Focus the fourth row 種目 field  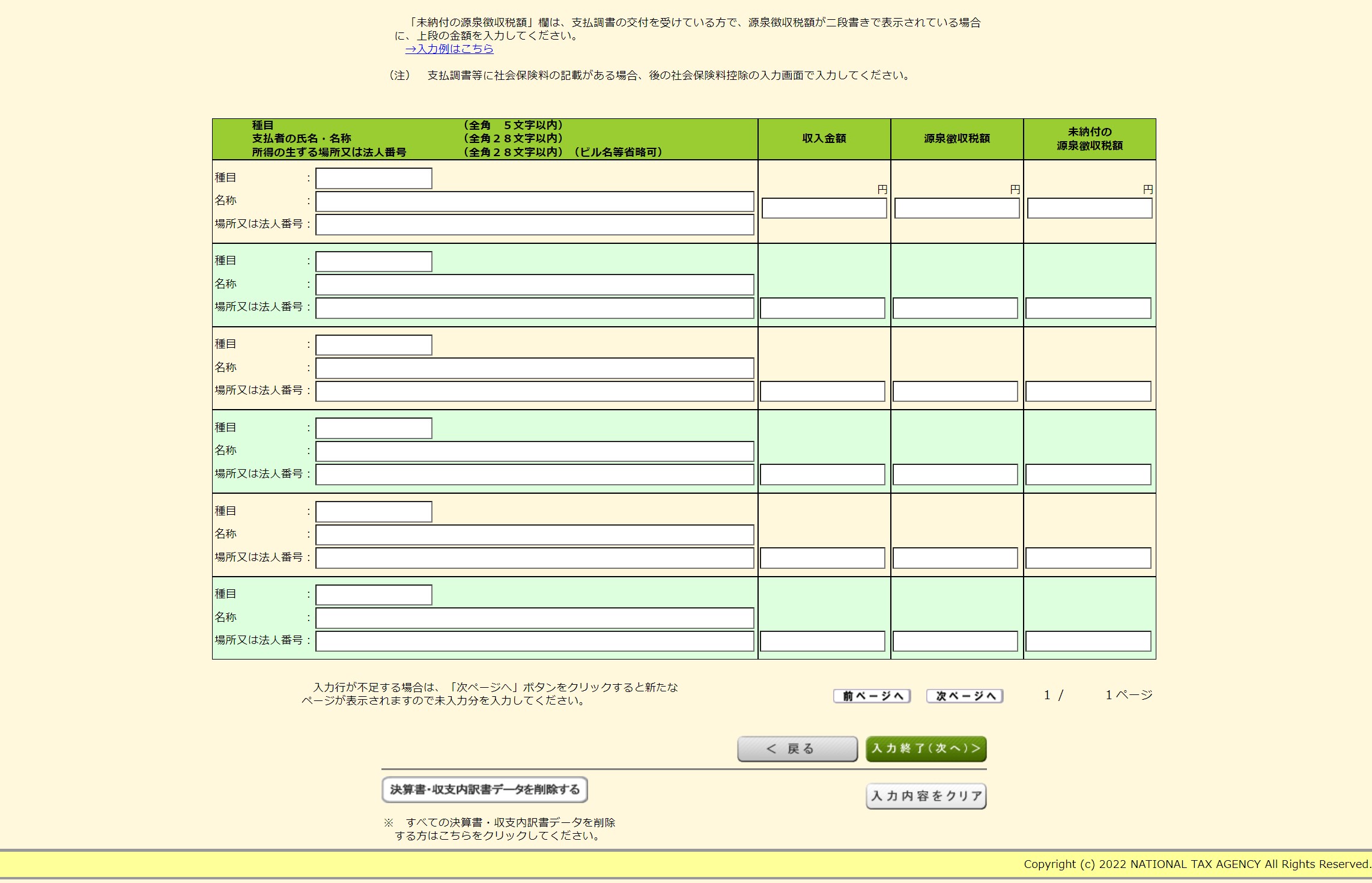[374, 428]
